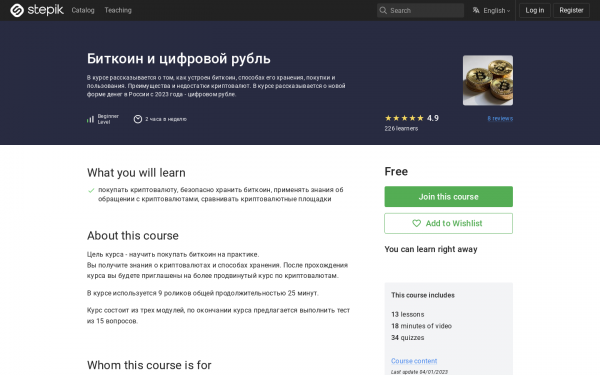Click the Register button
600x375 pixels.
pos(571,10)
